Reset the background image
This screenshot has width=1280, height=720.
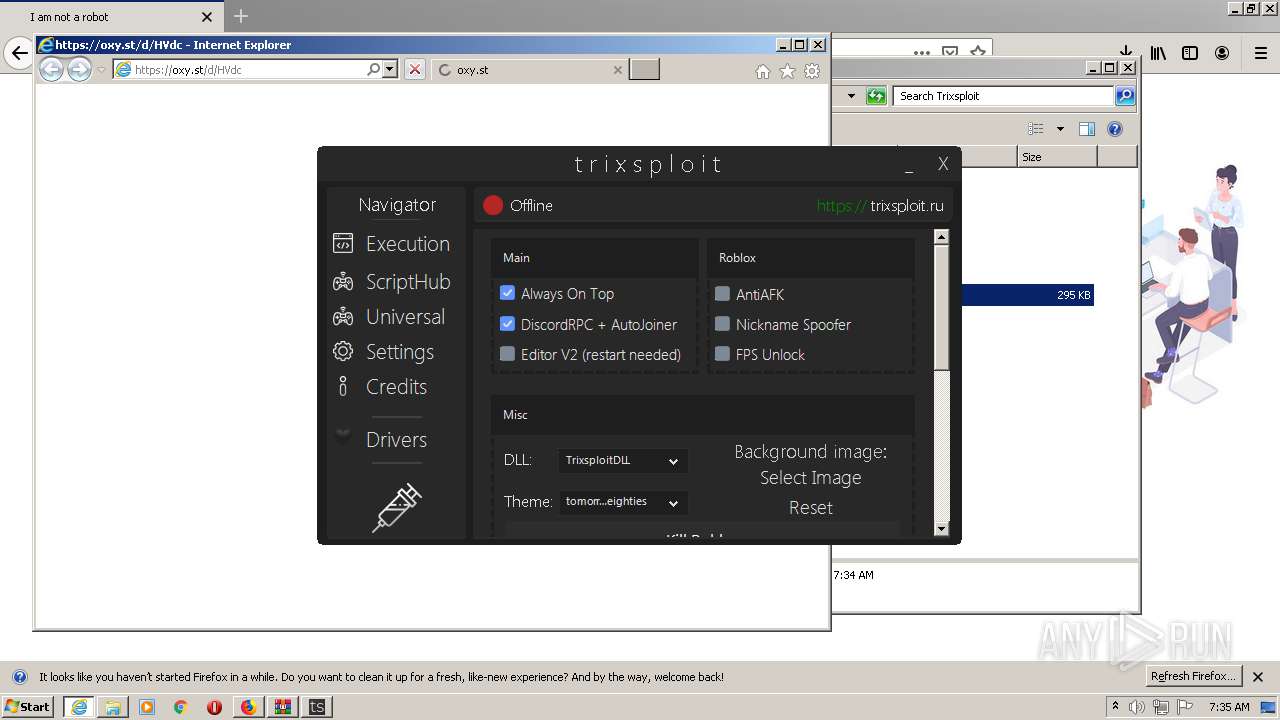coord(810,508)
